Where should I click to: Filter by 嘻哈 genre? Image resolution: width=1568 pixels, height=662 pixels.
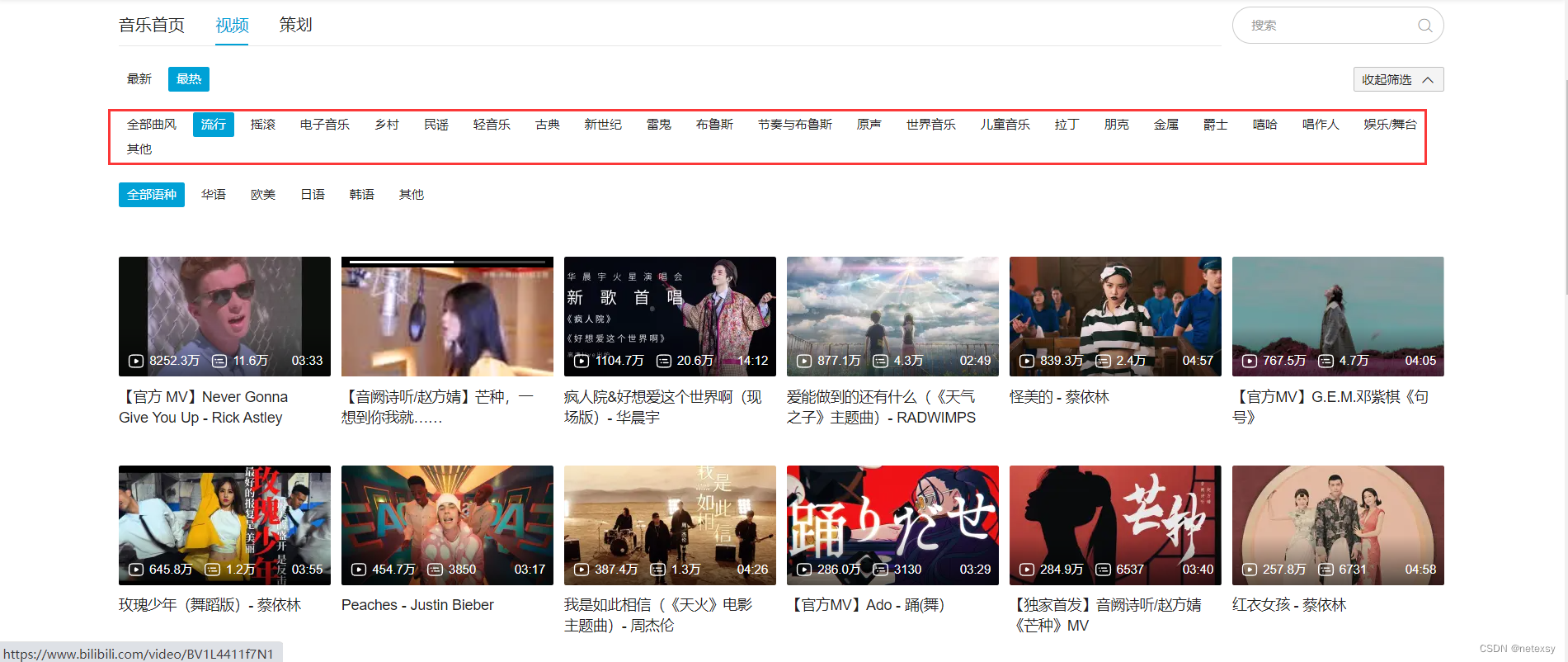point(1265,125)
